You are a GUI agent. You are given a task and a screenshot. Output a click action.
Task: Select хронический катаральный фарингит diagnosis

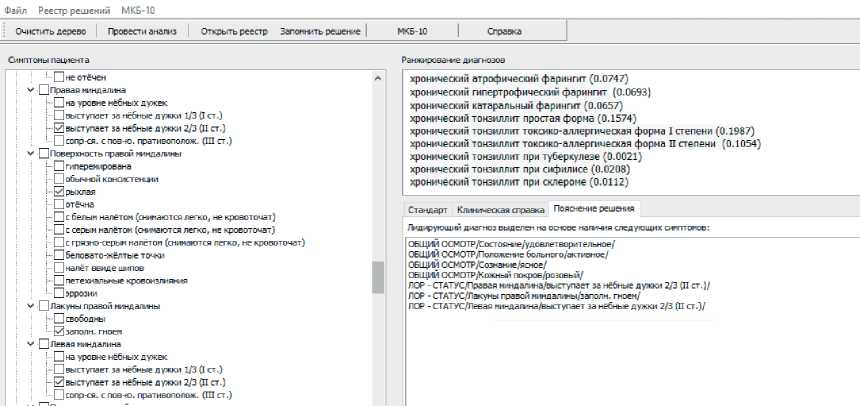point(516,105)
